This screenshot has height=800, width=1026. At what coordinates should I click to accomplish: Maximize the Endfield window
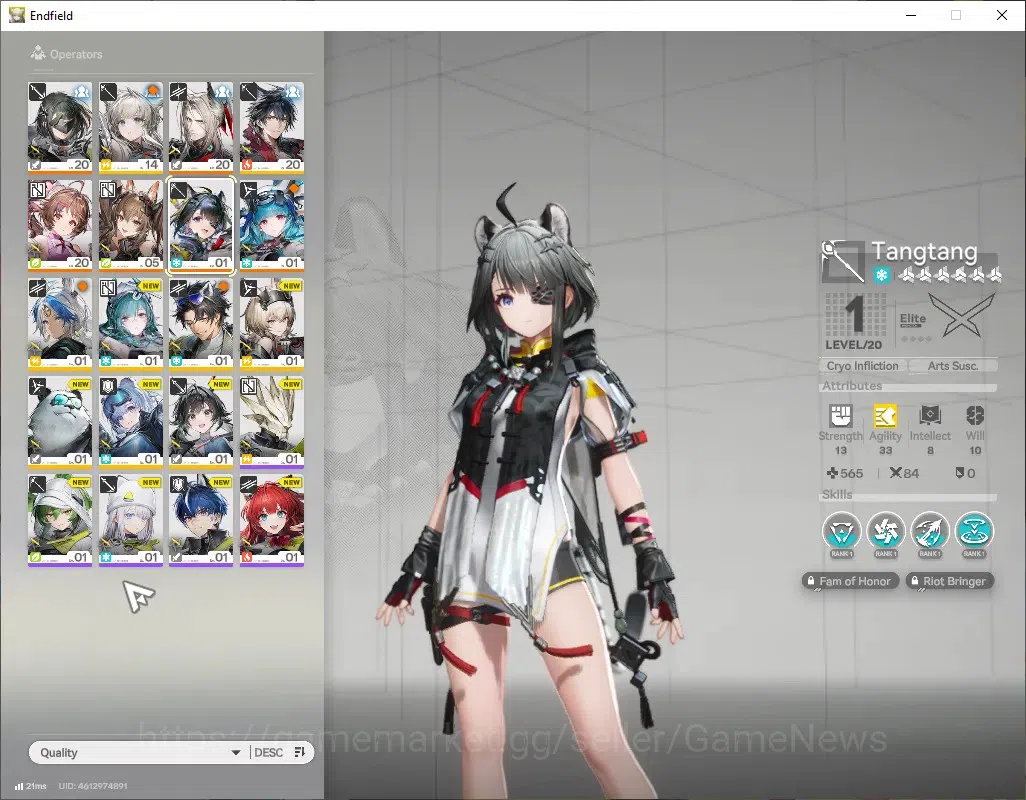pos(956,15)
